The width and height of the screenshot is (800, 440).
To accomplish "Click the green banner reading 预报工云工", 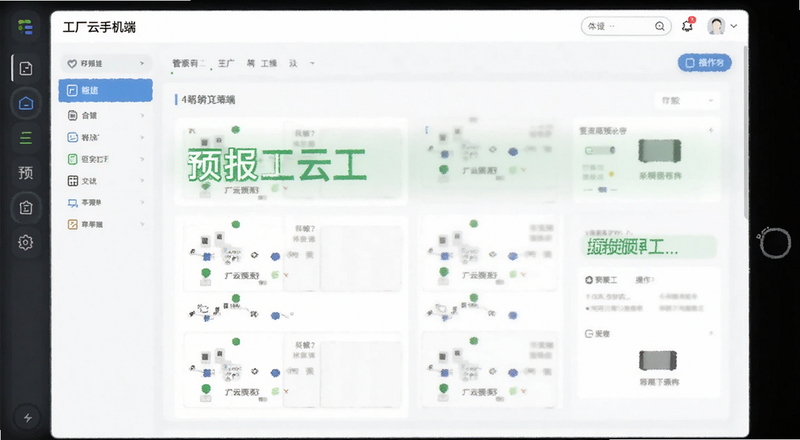I will 278,164.
